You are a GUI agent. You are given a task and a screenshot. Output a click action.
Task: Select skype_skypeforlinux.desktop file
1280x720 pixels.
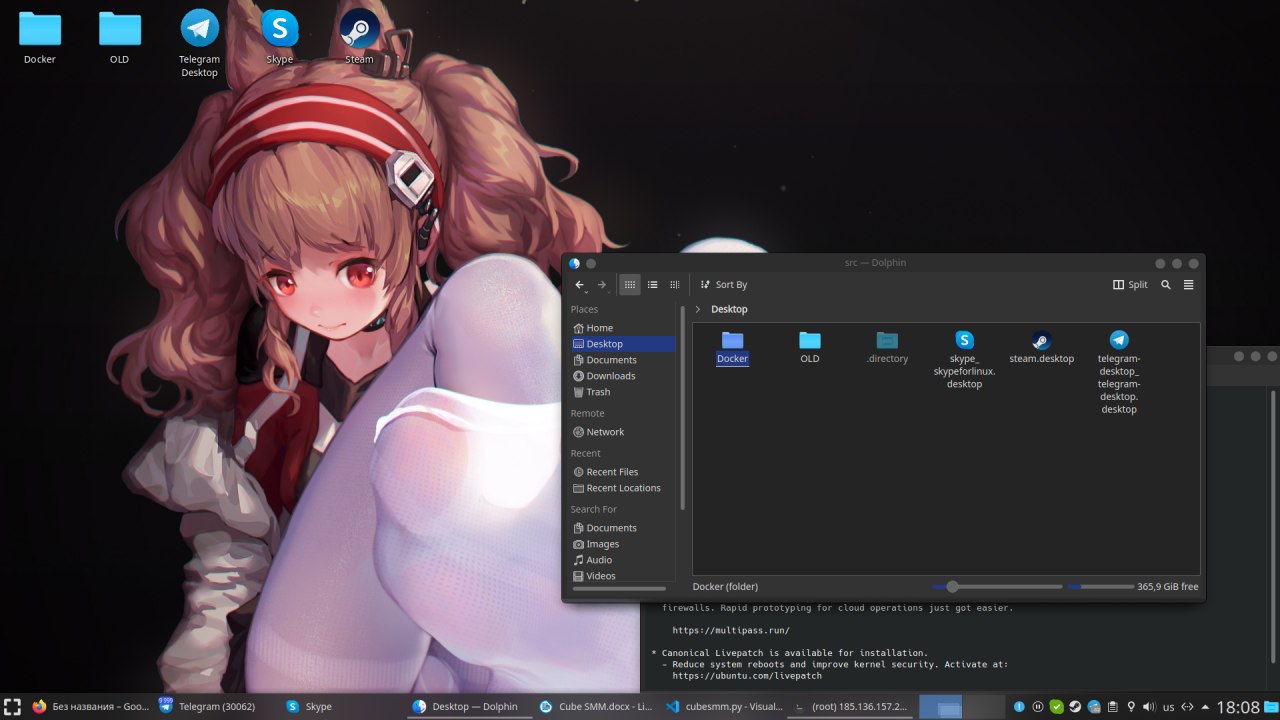pos(964,359)
